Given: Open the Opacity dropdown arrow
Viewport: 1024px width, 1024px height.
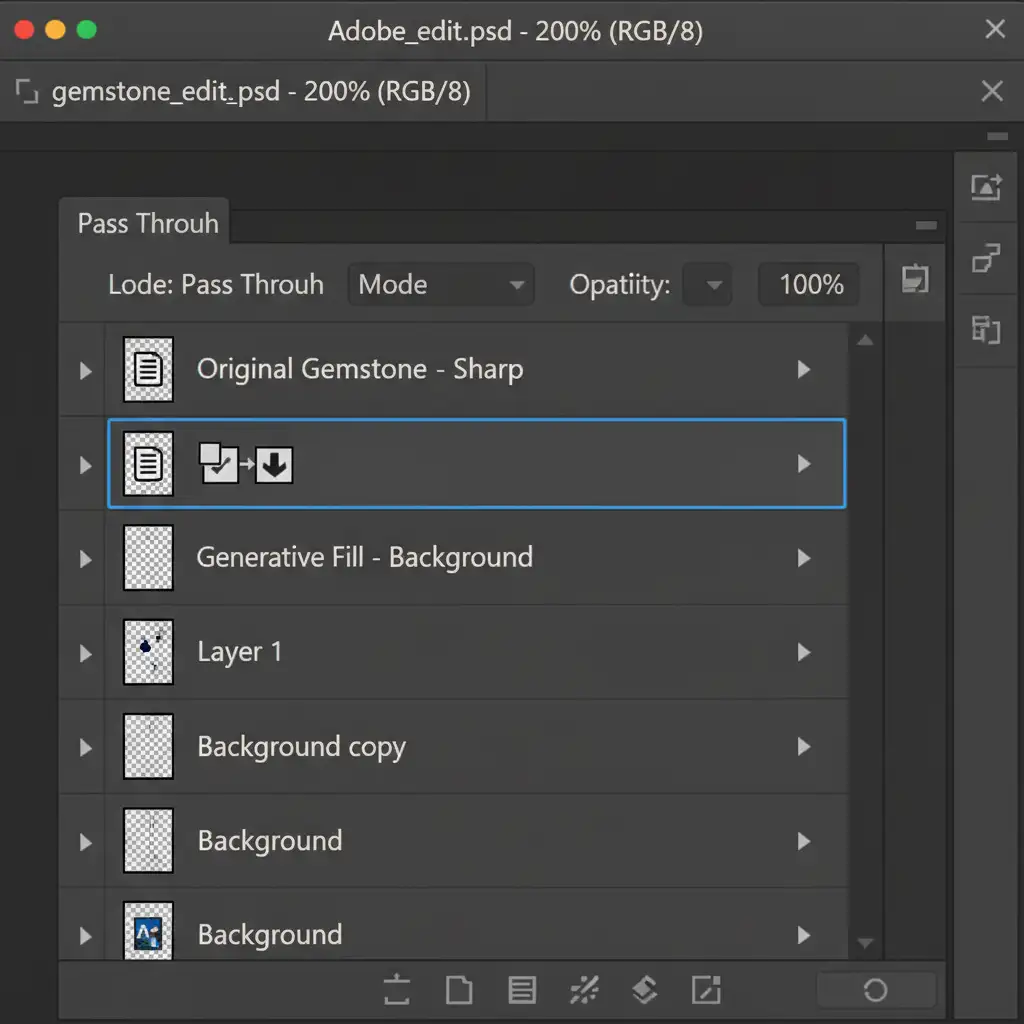Looking at the screenshot, I should pos(713,286).
